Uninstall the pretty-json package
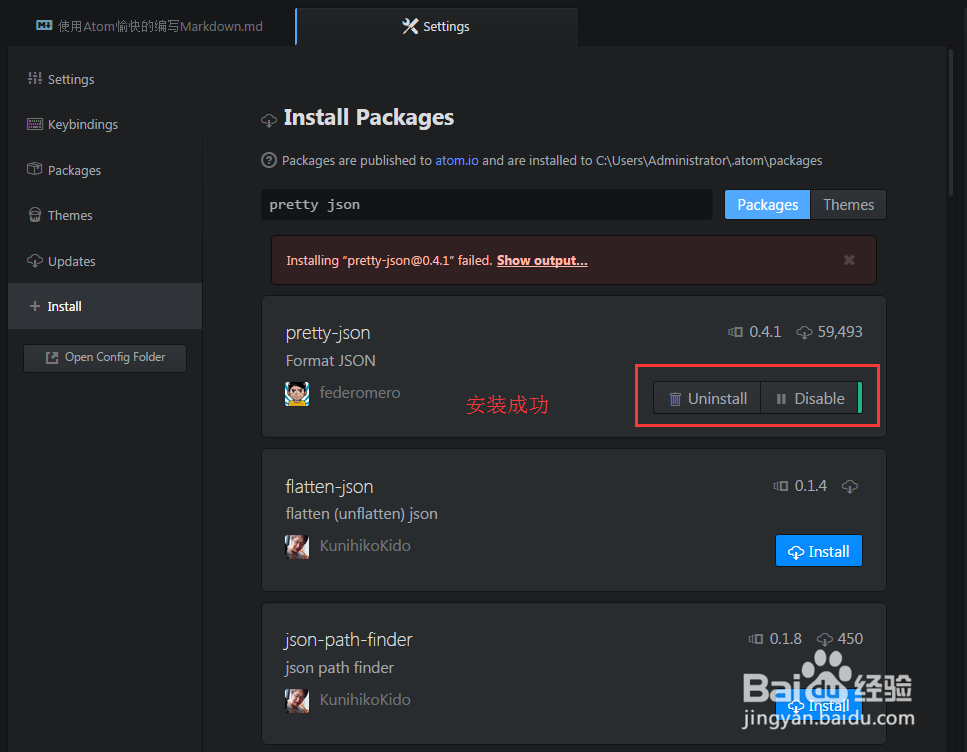This screenshot has height=752, width=967. (x=707, y=399)
